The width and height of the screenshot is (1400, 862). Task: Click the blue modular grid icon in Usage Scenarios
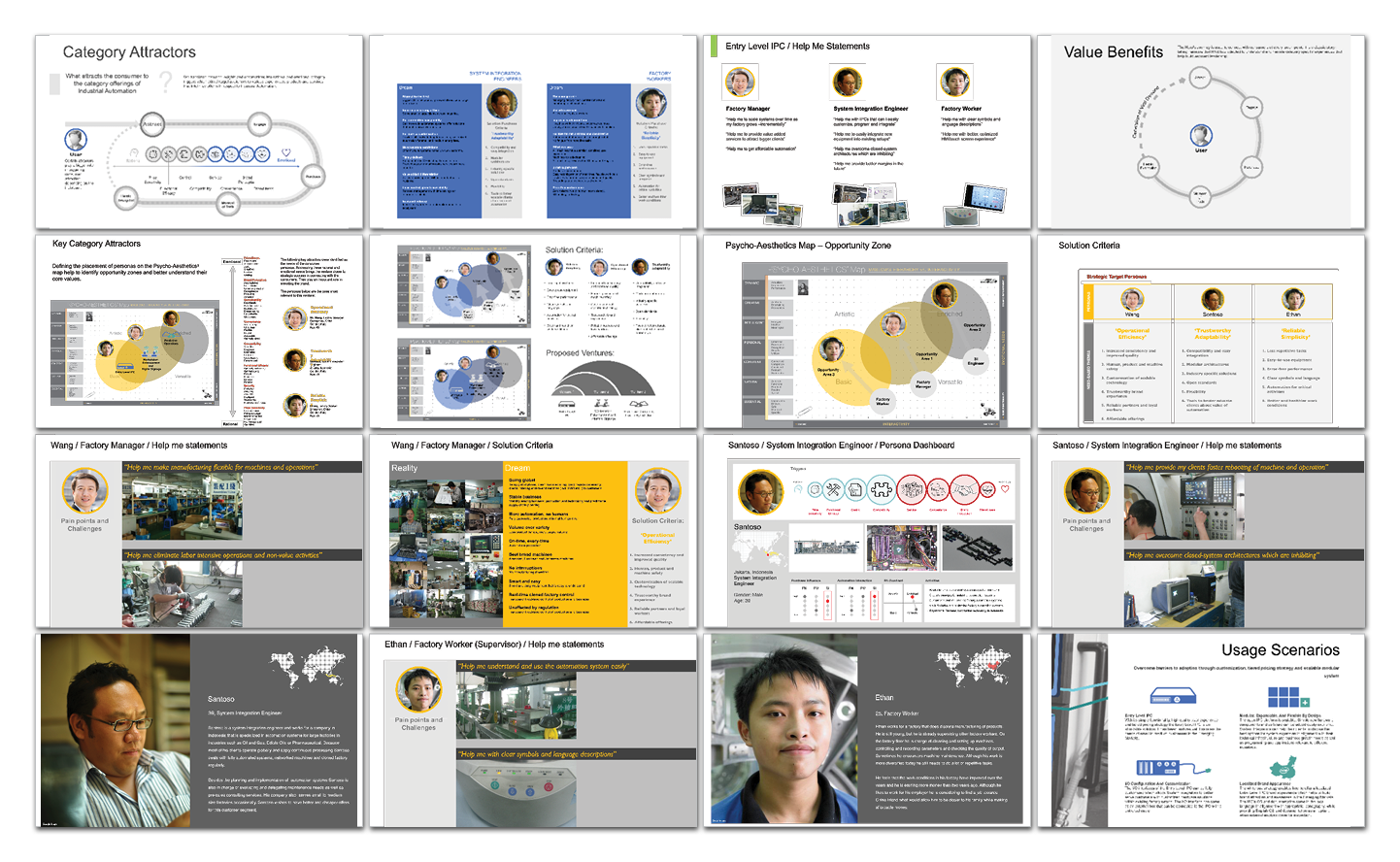[x=1286, y=698]
